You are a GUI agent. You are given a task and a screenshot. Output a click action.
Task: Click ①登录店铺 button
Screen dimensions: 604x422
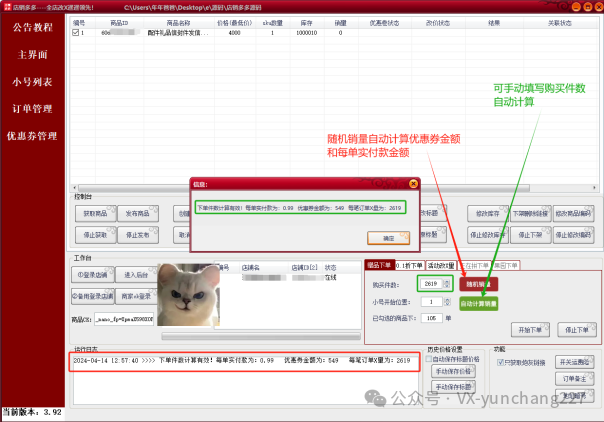[x=92, y=275]
